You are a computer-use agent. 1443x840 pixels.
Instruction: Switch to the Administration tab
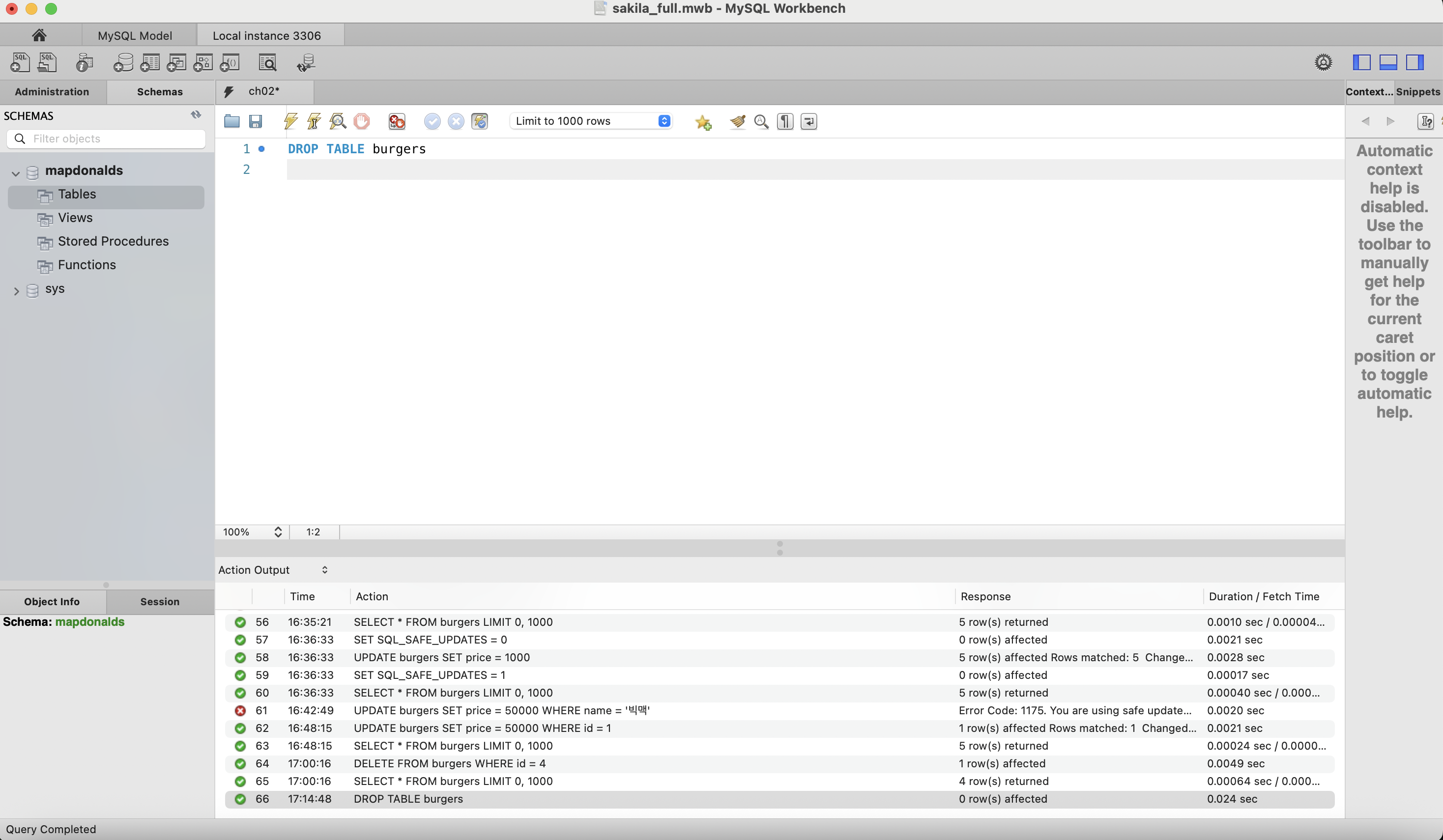pos(52,91)
